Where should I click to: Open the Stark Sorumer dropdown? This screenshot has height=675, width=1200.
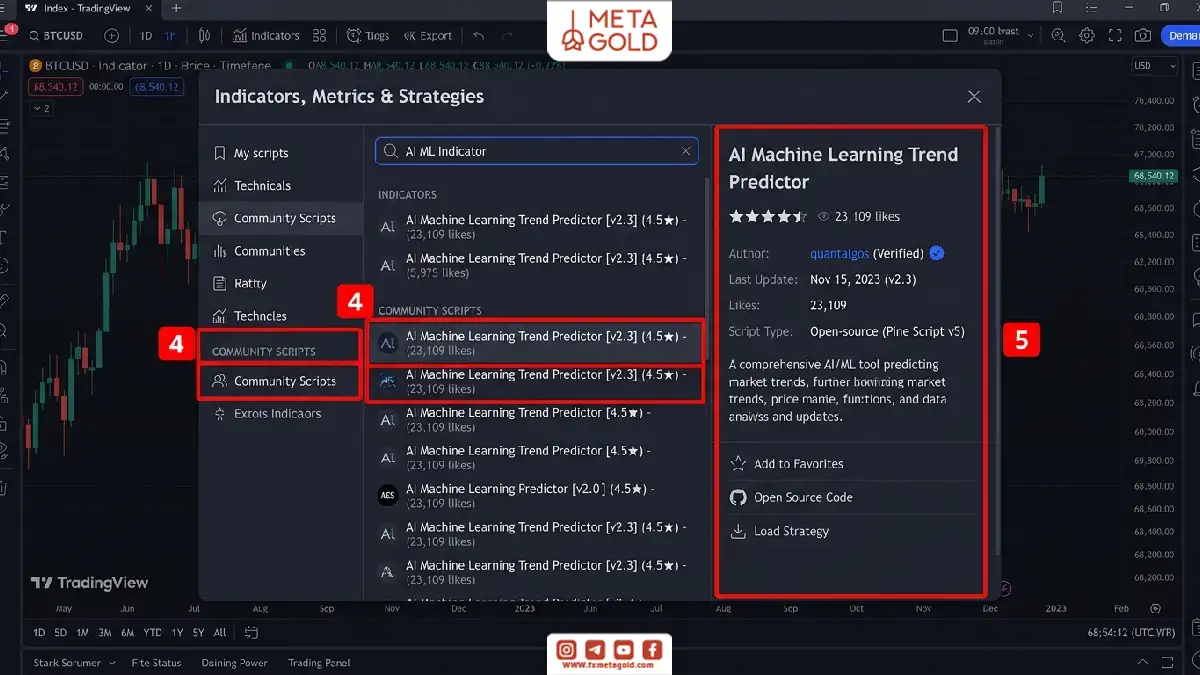click(74, 663)
